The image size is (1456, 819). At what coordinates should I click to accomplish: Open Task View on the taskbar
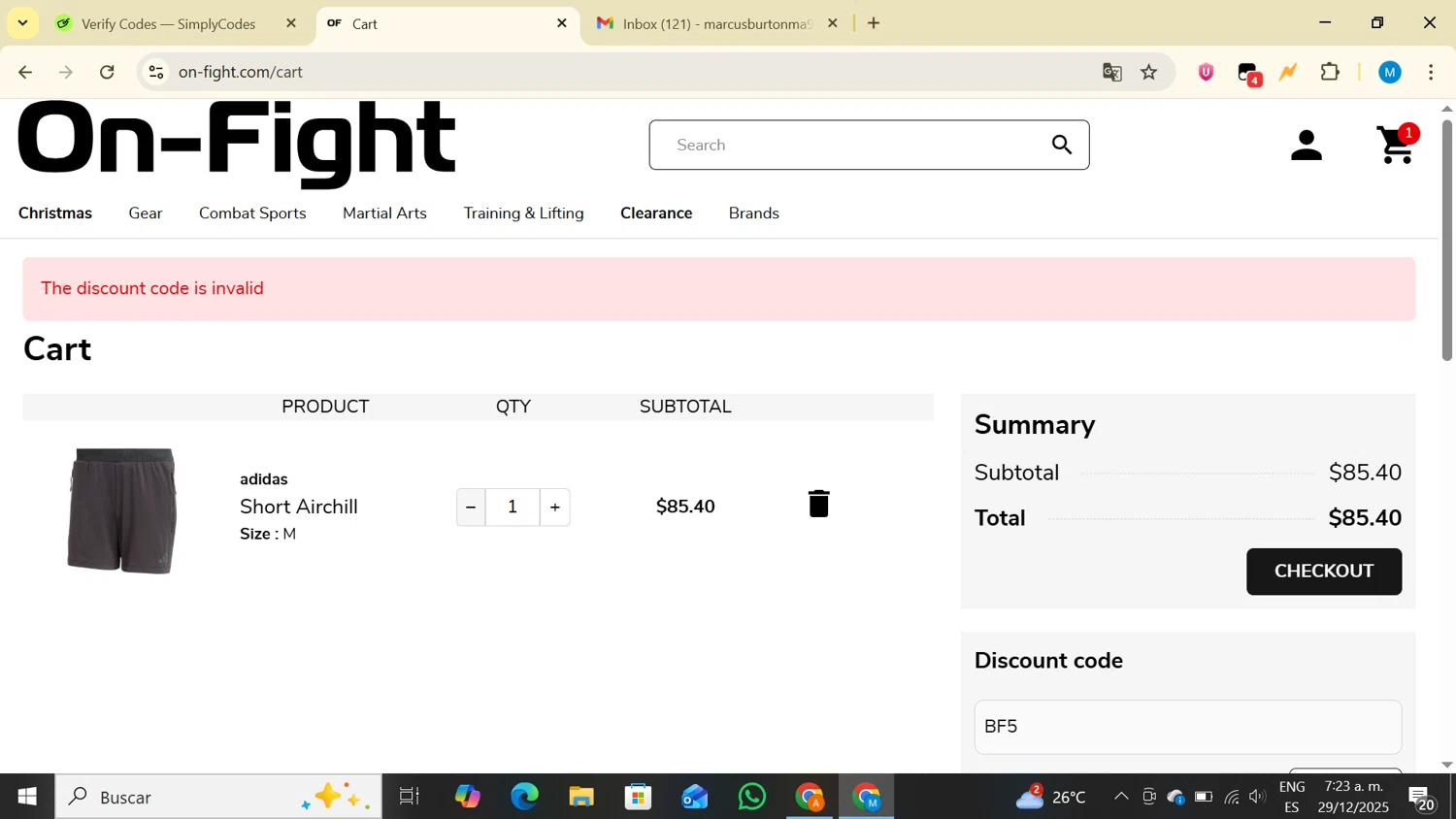[x=410, y=797]
